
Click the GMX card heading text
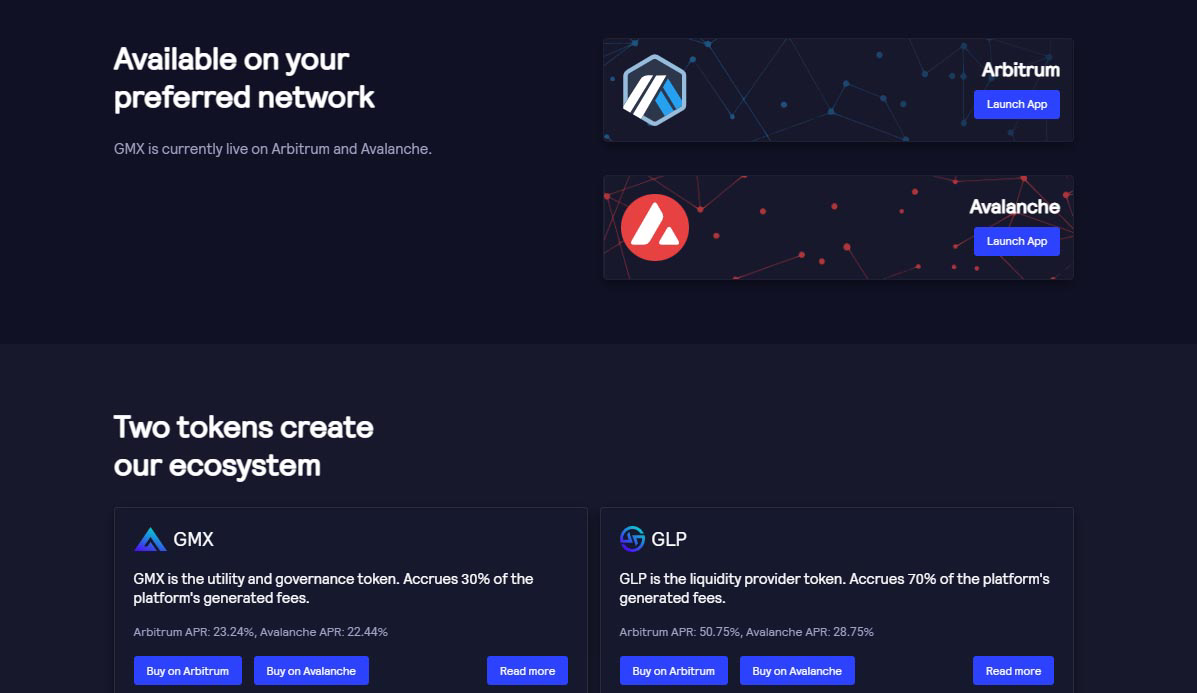click(x=193, y=540)
